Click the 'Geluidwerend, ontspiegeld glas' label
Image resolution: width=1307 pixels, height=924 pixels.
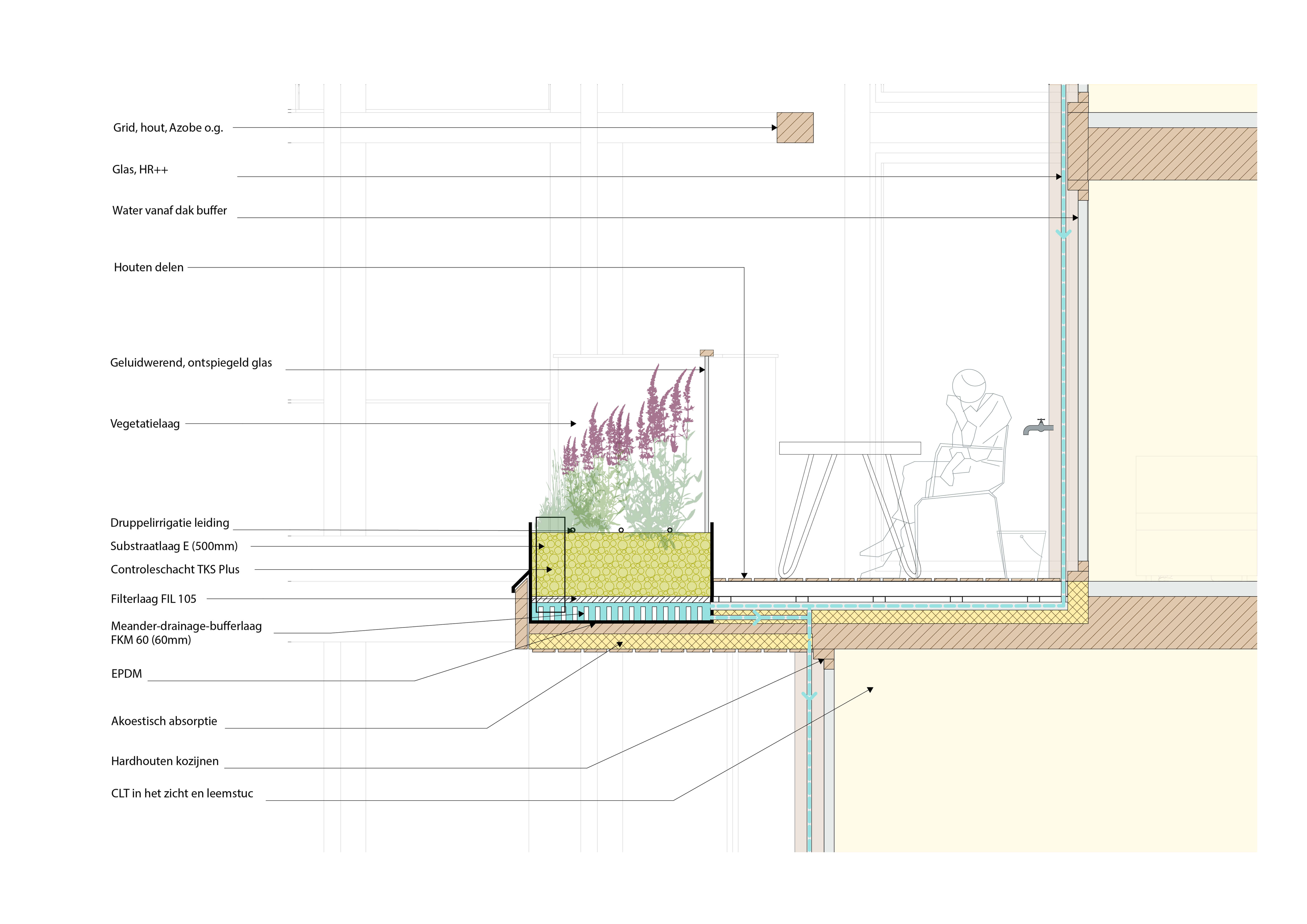[191, 363]
